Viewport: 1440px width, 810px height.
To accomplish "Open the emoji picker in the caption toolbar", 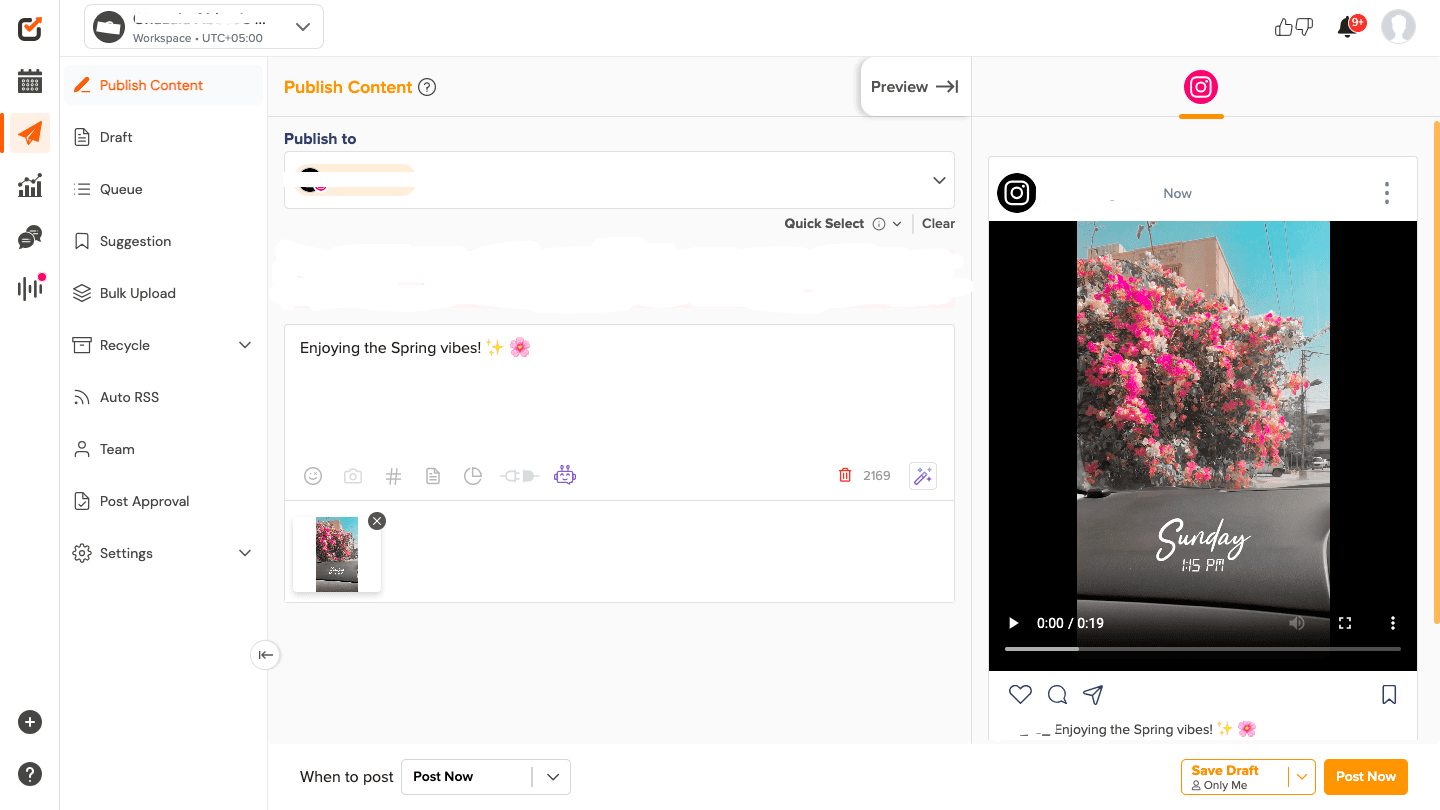I will (x=313, y=475).
